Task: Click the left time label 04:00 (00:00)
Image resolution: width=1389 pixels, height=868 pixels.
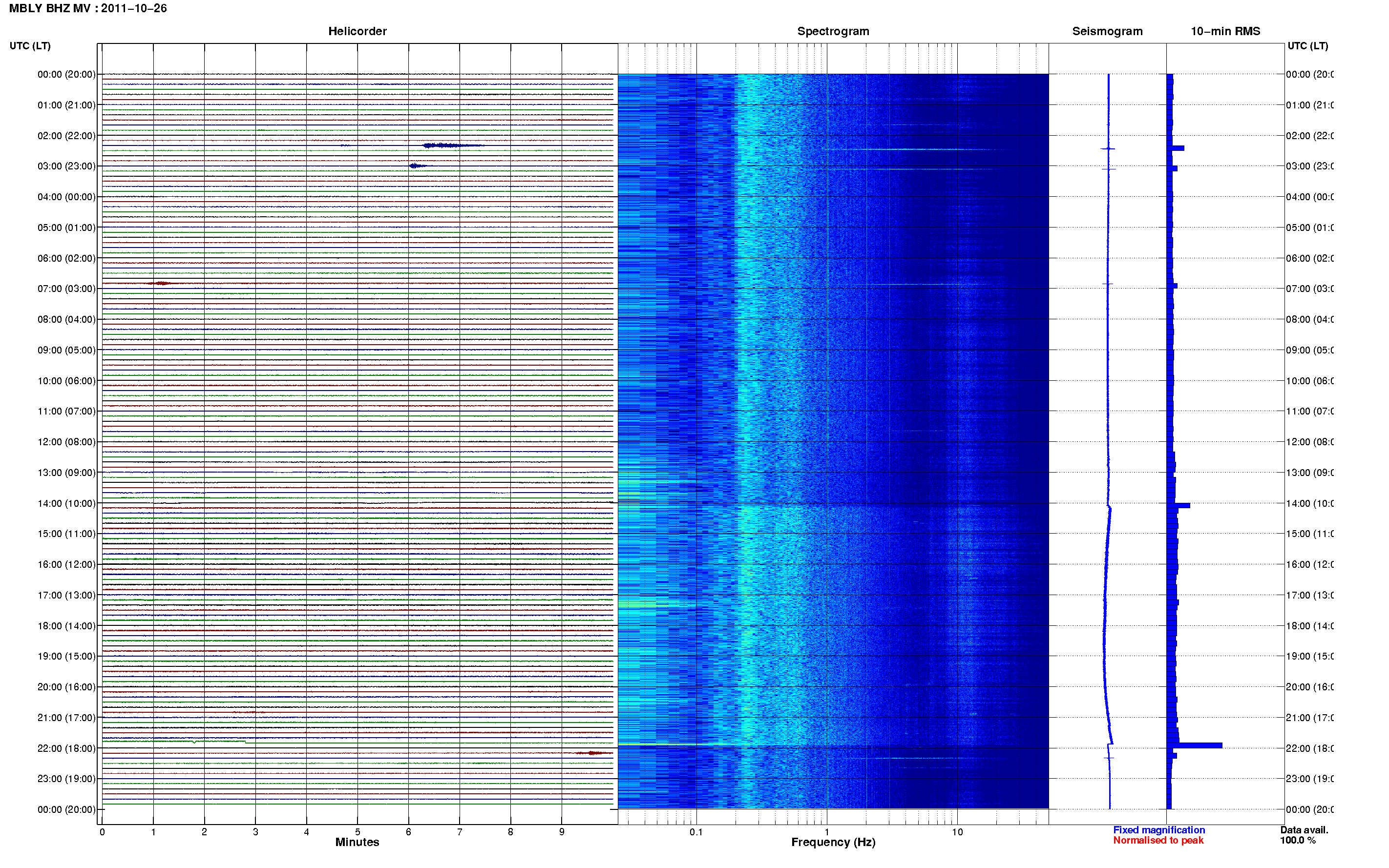Action: (66, 197)
